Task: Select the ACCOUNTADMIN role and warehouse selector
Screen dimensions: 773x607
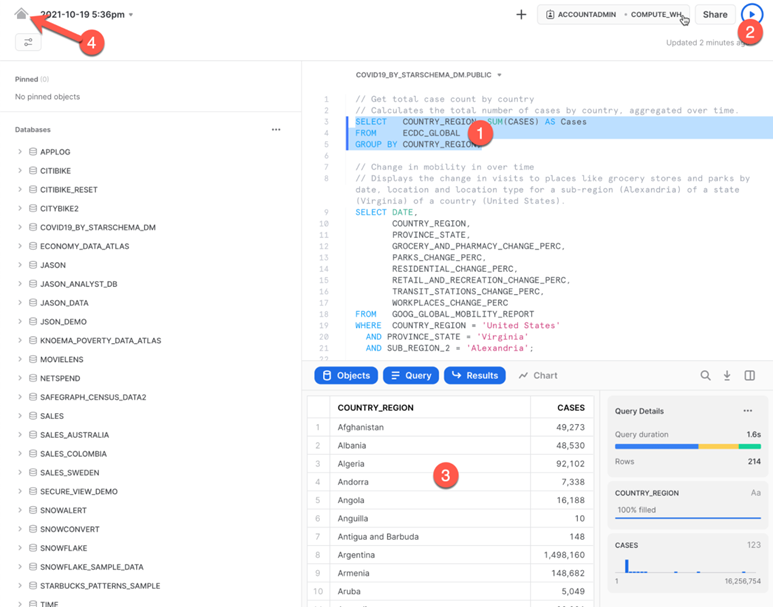Action: point(614,15)
